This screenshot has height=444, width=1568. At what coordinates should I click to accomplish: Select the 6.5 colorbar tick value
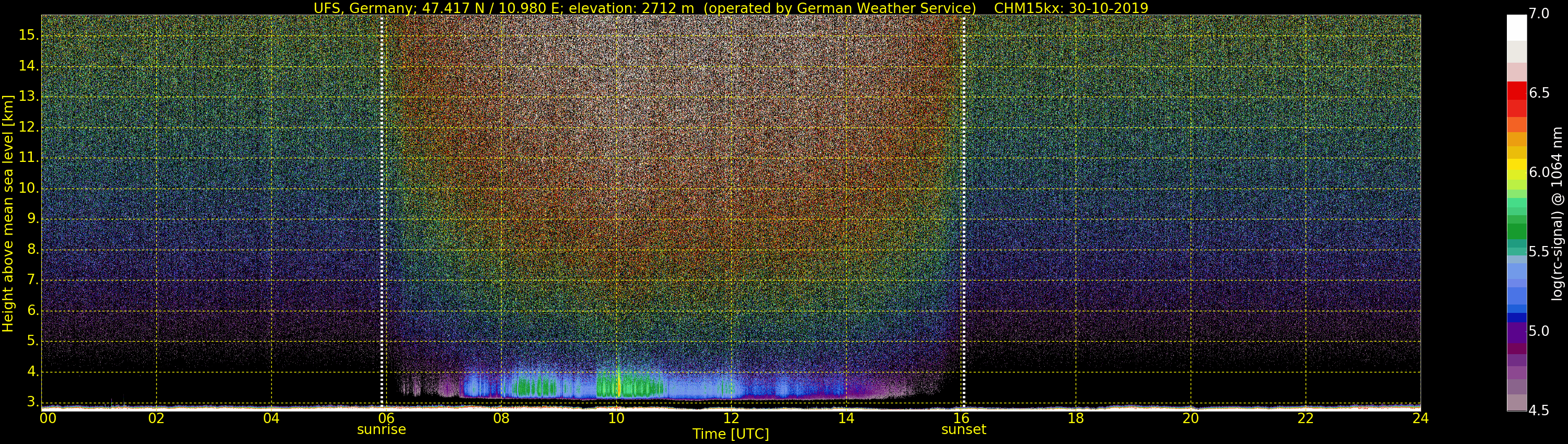pyautogui.click(x=1539, y=93)
